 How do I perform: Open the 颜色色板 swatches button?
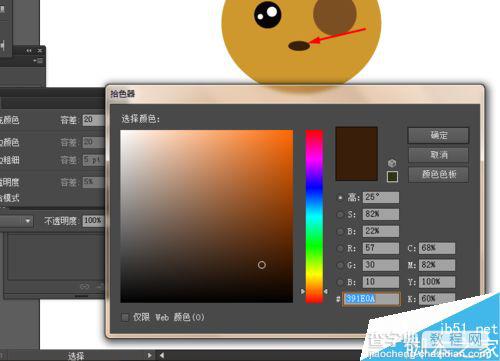pos(438,174)
